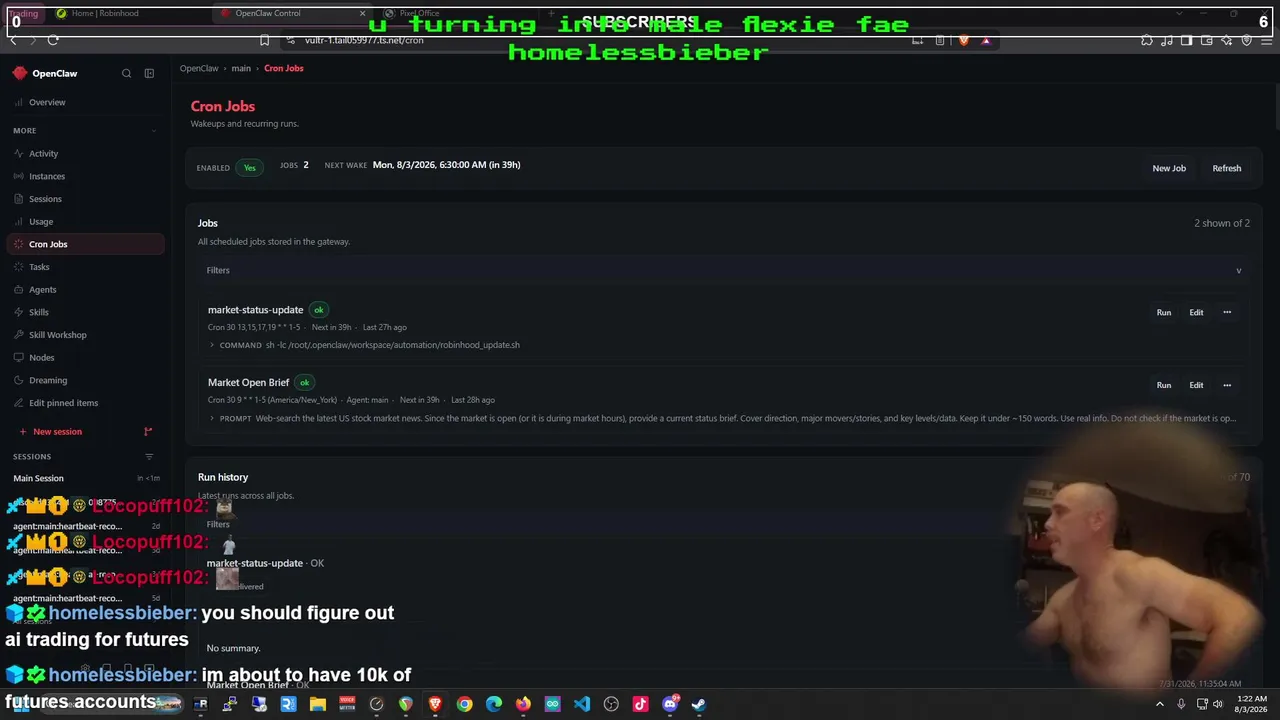Click the market-status-update job title
The width and height of the screenshot is (1280, 720).
(x=255, y=310)
